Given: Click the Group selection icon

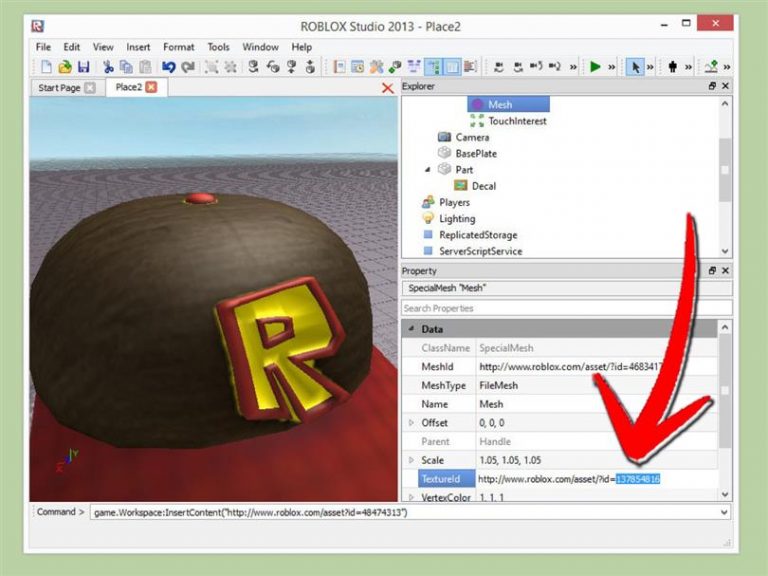Looking at the screenshot, I should tap(211, 67).
